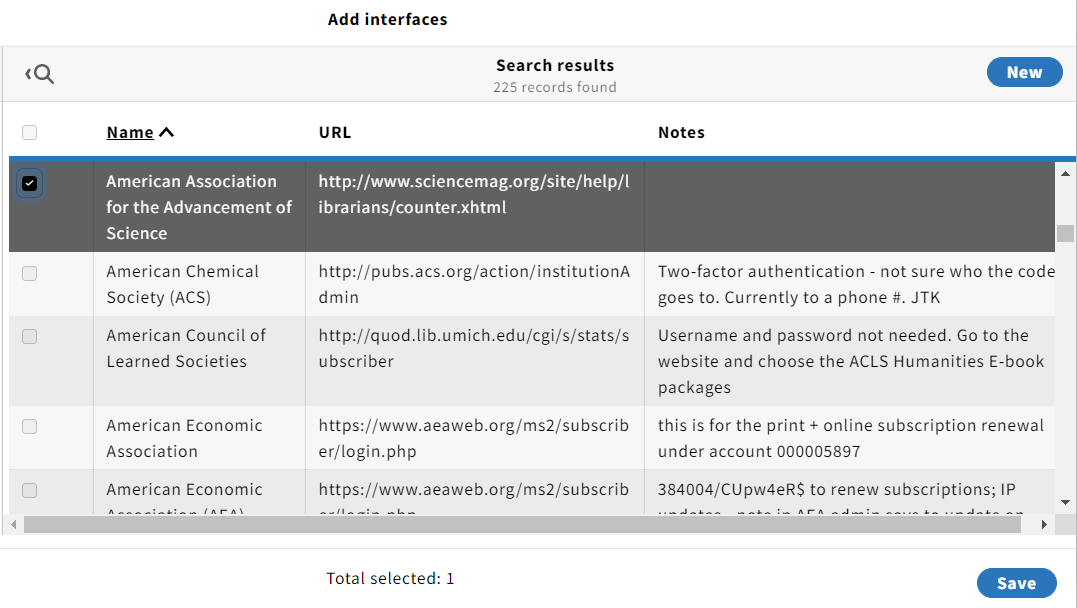Click 'American Chemical Society (ACS)' name cell
The image size is (1077, 608).
click(199, 284)
